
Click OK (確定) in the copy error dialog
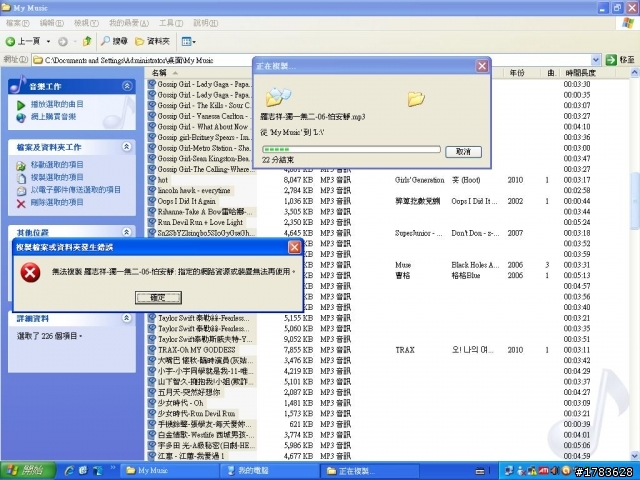coord(158,298)
